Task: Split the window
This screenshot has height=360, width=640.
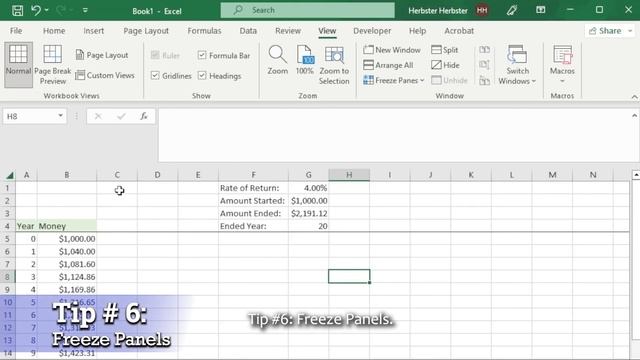Action: click(x=445, y=50)
